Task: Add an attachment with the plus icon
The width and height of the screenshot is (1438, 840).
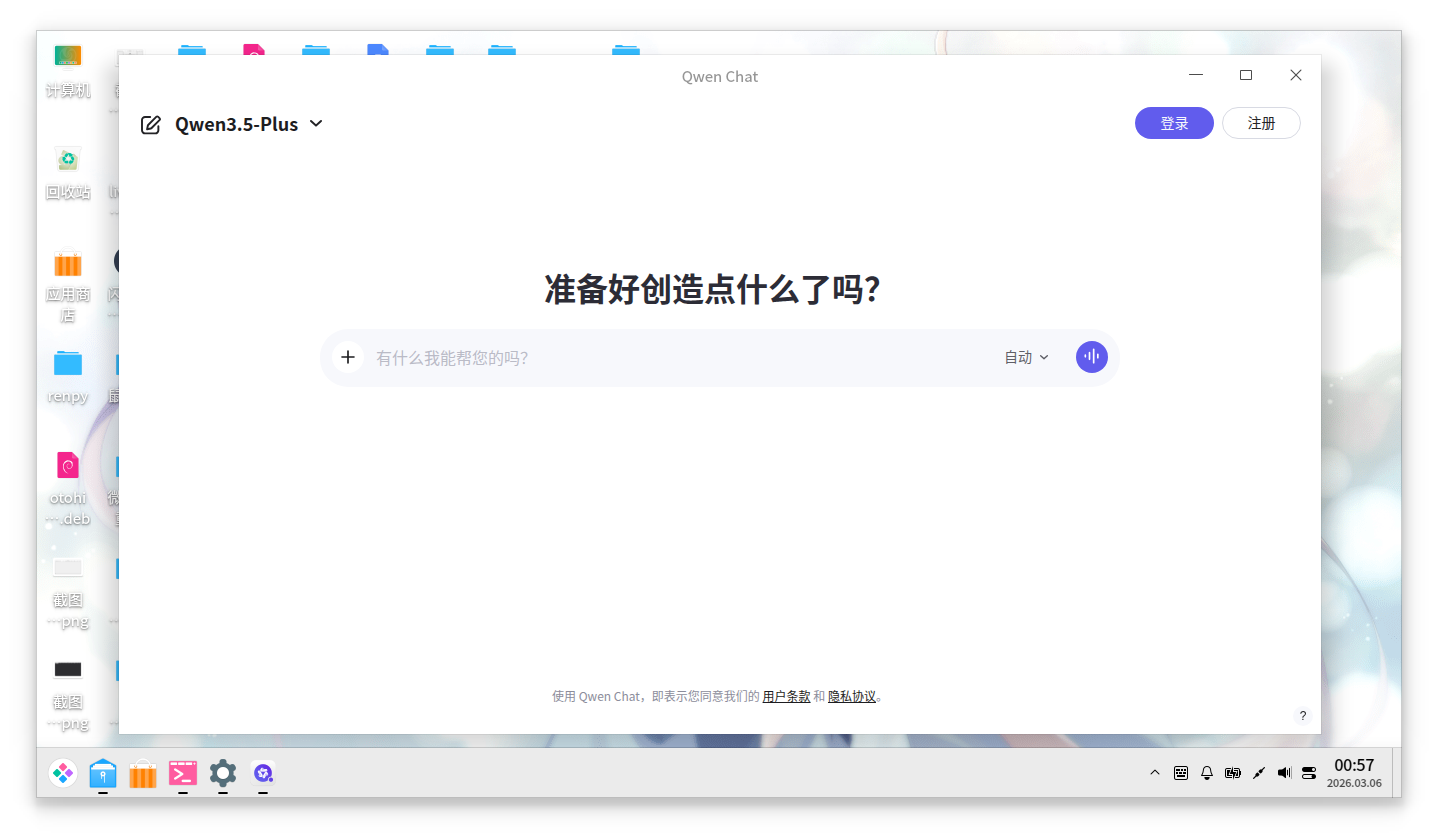Action: point(348,357)
